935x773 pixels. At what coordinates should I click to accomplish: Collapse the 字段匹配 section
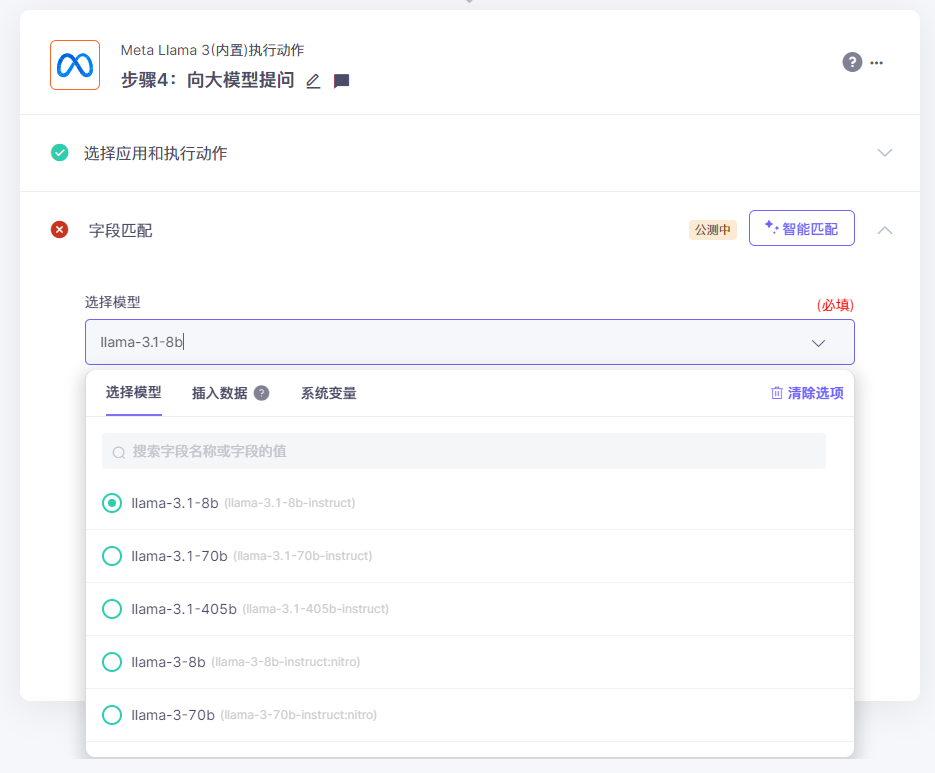(x=885, y=230)
